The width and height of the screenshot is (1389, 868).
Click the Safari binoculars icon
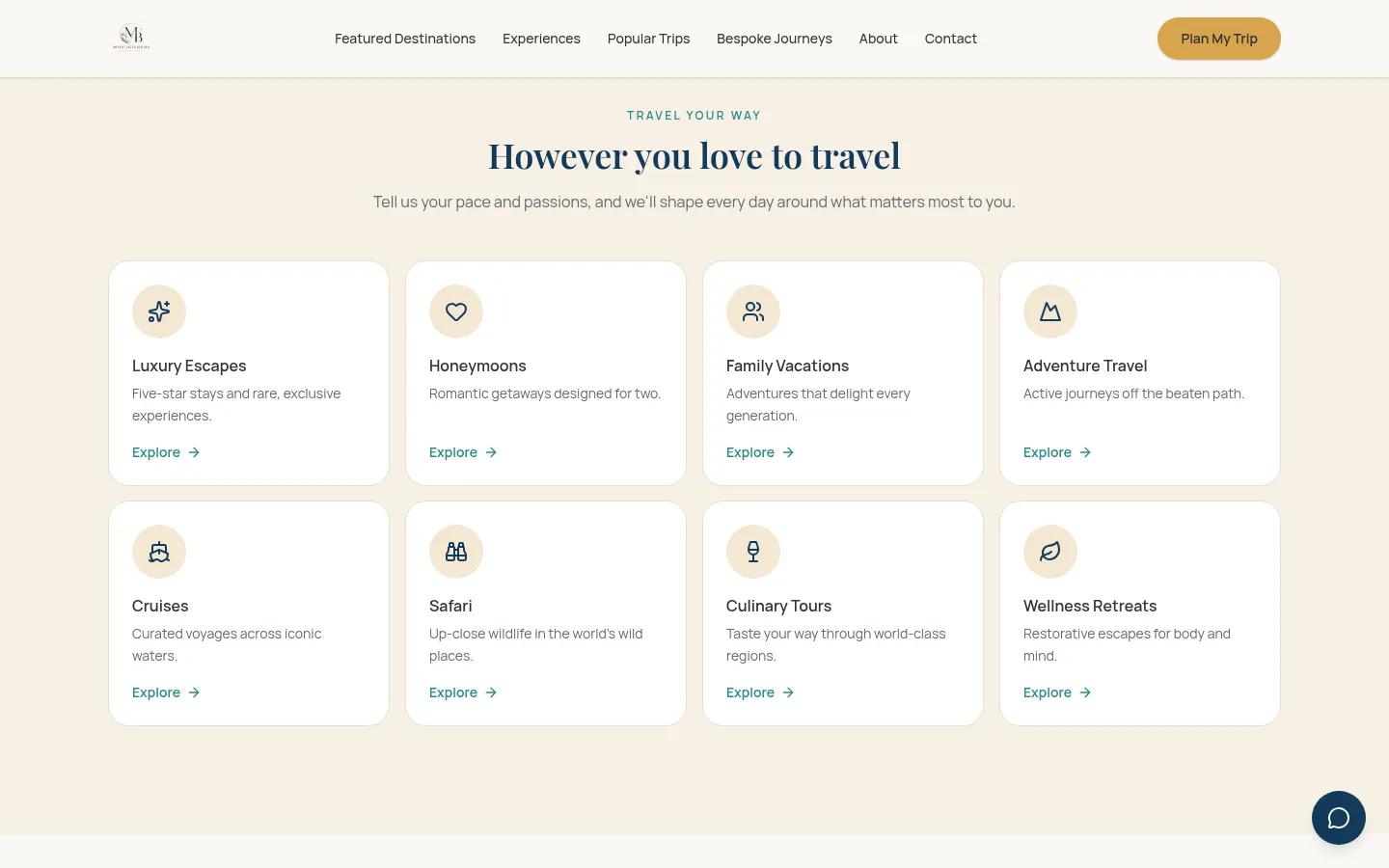(x=456, y=552)
